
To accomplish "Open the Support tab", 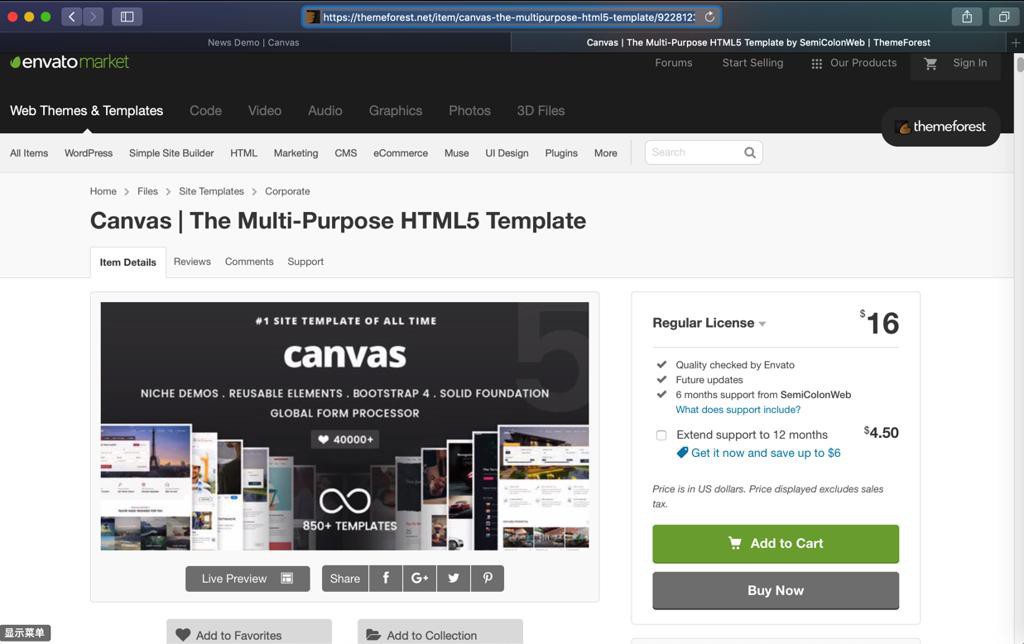I will tap(306, 261).
